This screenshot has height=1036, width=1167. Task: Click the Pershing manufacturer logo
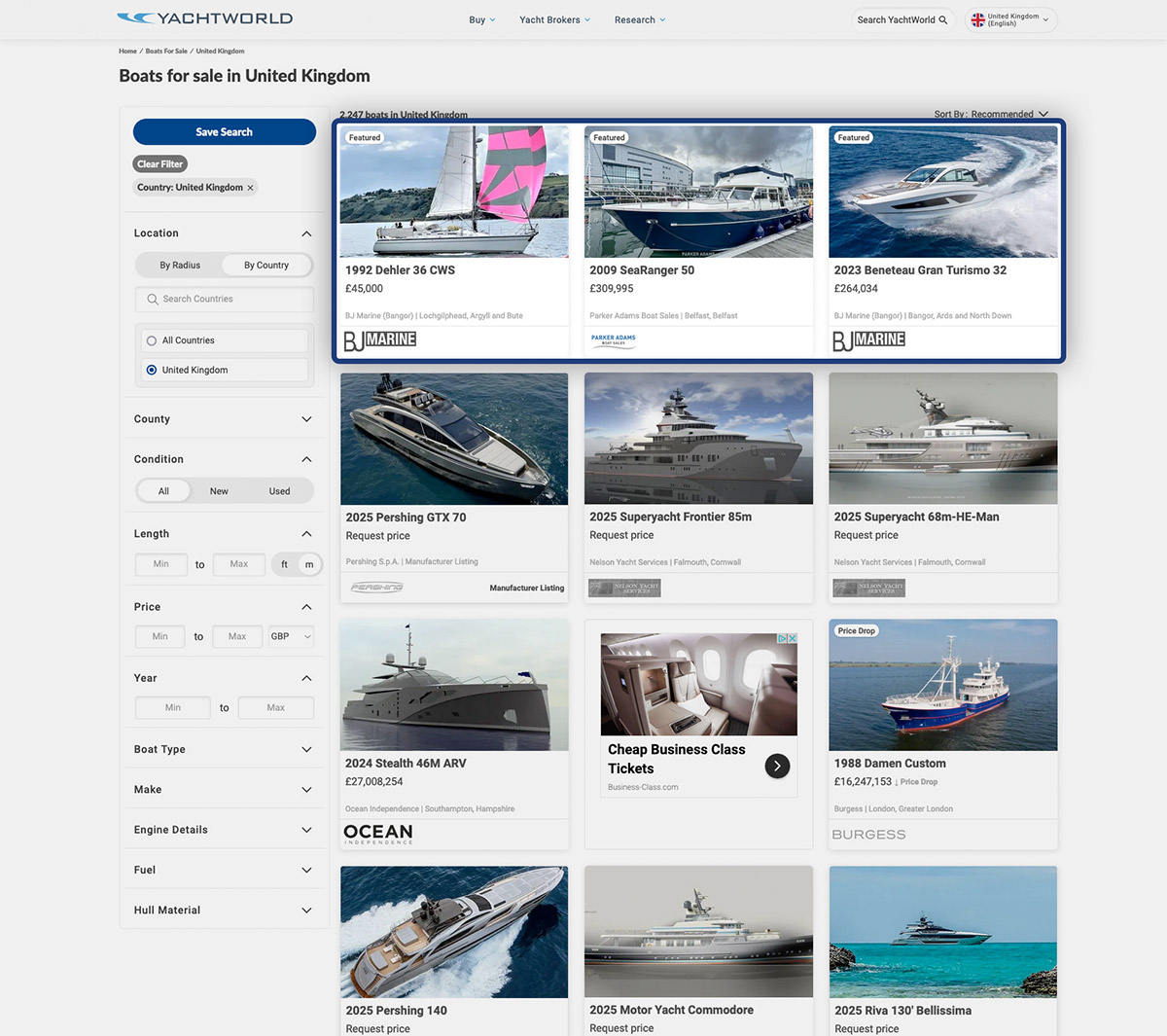(x=376, y=588)
